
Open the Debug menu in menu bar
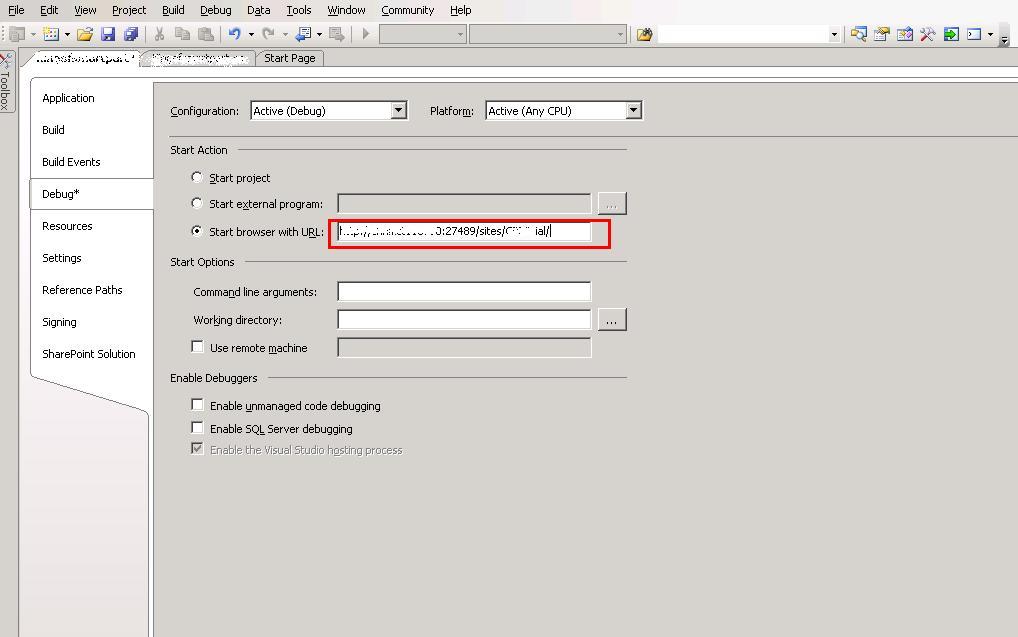tap(216, 10)
